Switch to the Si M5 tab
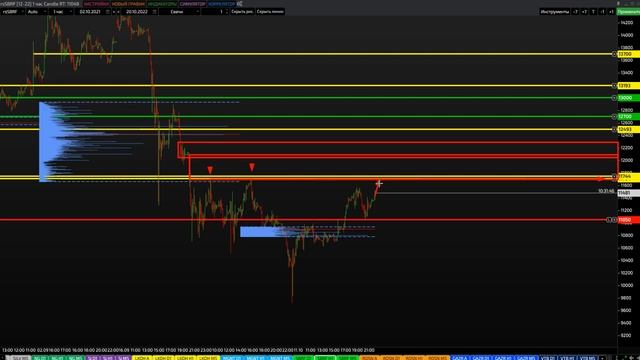 pyautogui.click(x=123, y=358)
